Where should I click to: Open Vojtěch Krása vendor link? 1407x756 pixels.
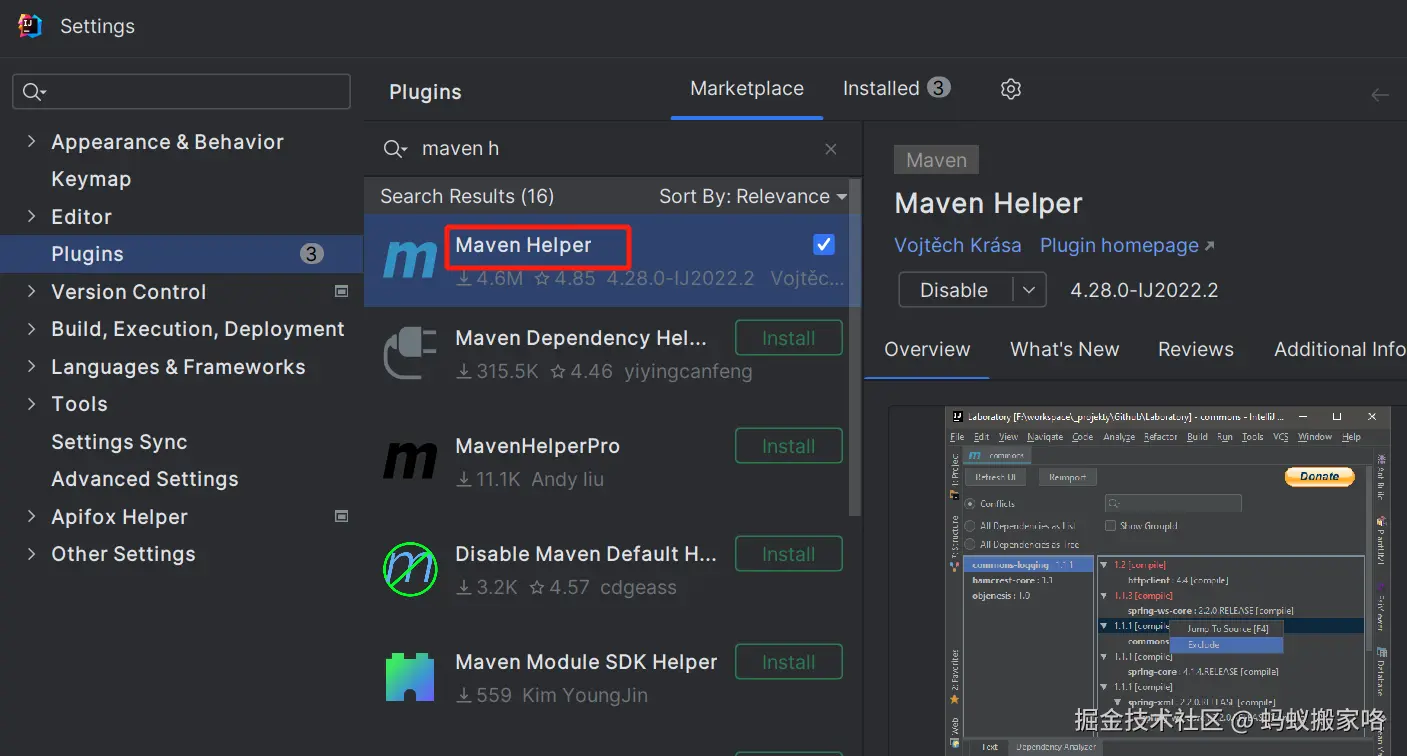click(x=958, y=245)
